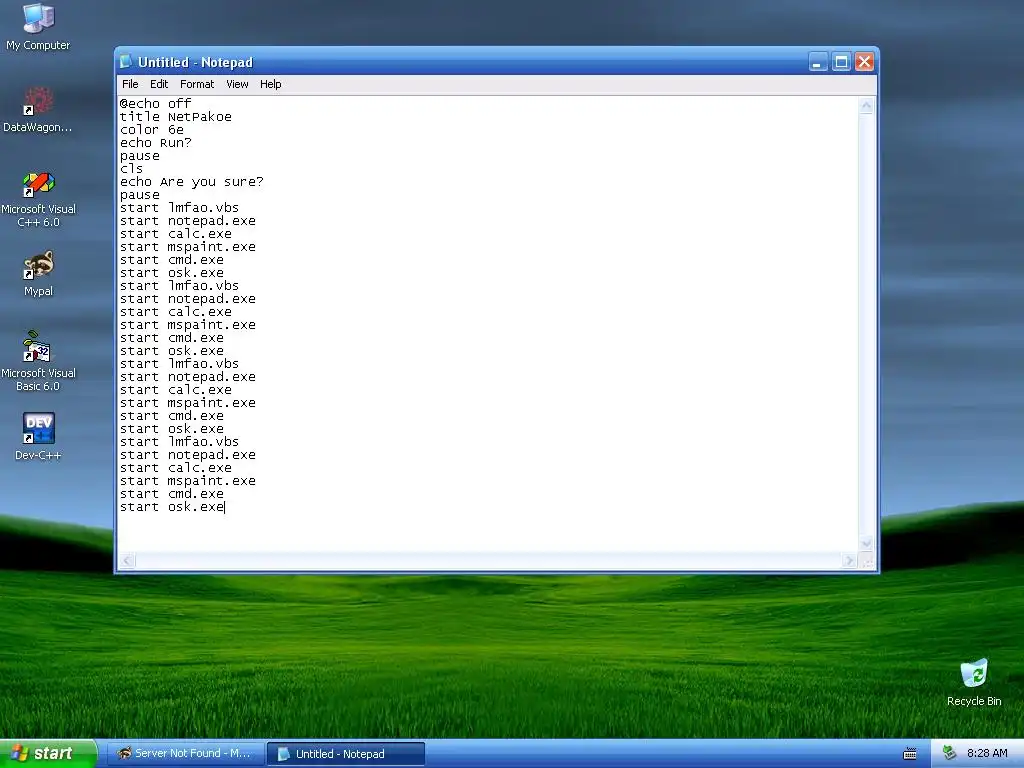Open the Start menu
This screenshot has width=1024, height=768.
click(48, 754)
